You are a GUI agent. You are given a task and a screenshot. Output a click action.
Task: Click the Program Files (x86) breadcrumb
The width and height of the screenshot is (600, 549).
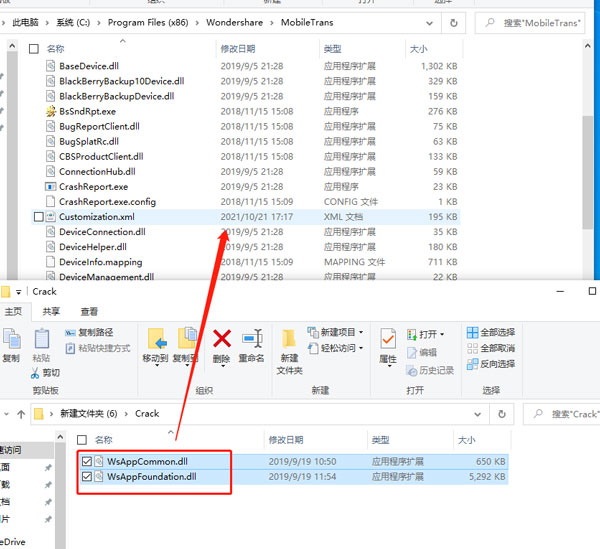[148, 23]
